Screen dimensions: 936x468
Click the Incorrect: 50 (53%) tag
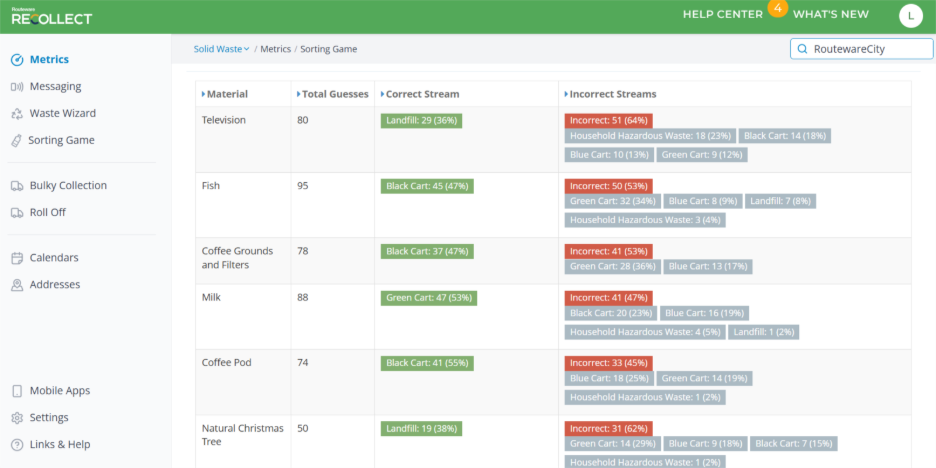point(609,186)
